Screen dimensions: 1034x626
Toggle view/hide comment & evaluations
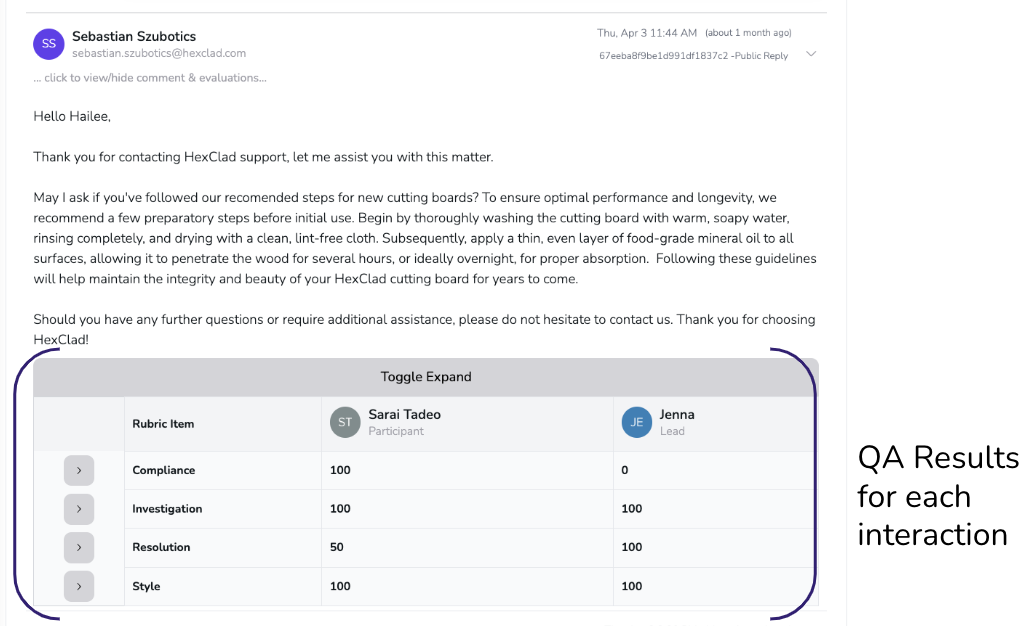[150, 78]
